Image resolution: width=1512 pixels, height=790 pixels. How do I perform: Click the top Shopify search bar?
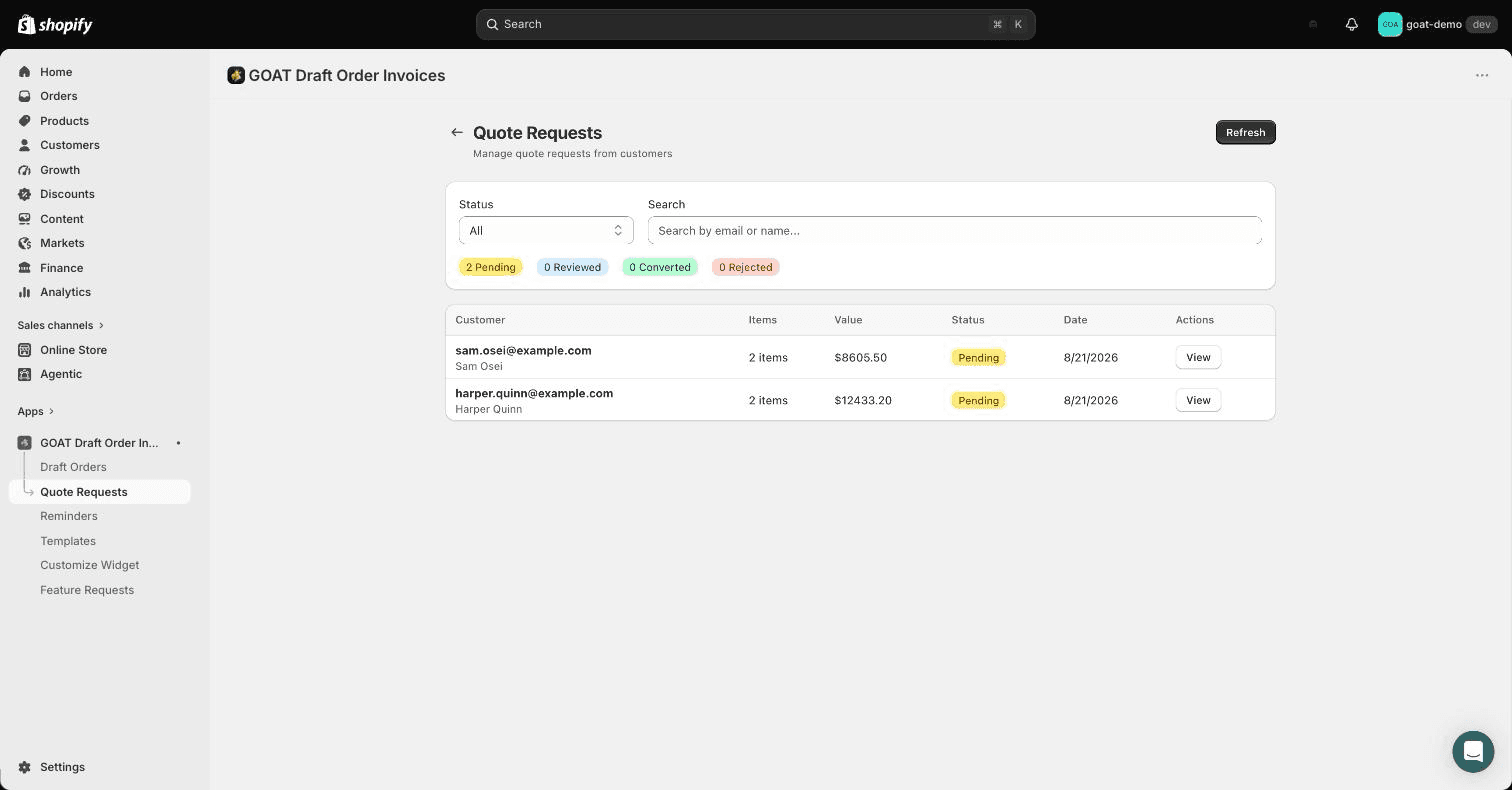(756, 24)
